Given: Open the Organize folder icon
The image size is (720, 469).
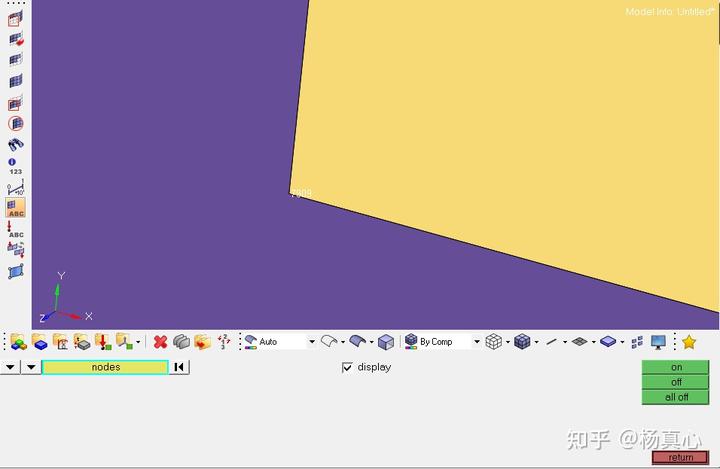Looking at the screenshot, I should (x=202, y=342).
